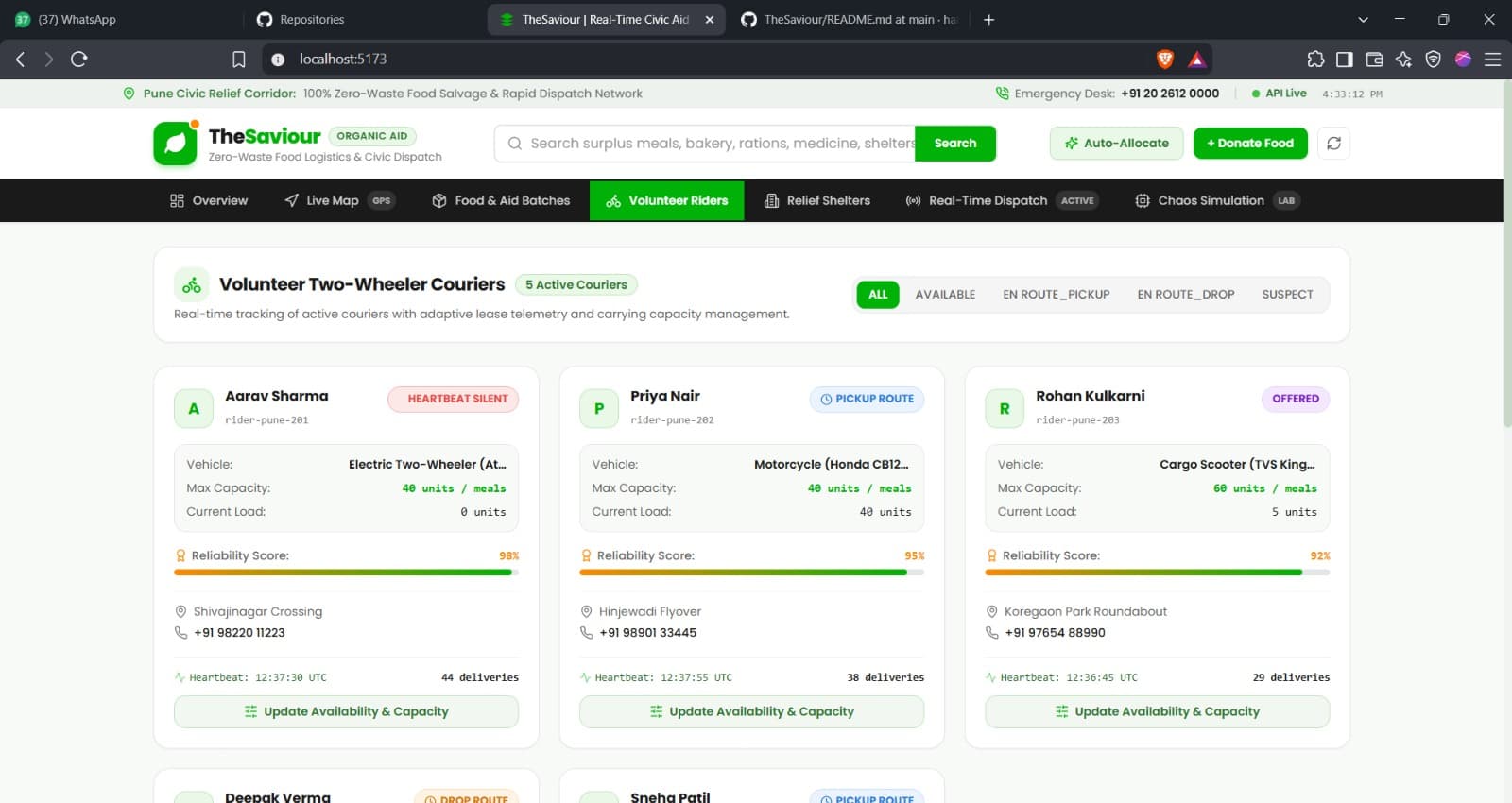Click the surplus meals search input field
This screenshot has height=803, width=1512.
click(x=705, y=144)
